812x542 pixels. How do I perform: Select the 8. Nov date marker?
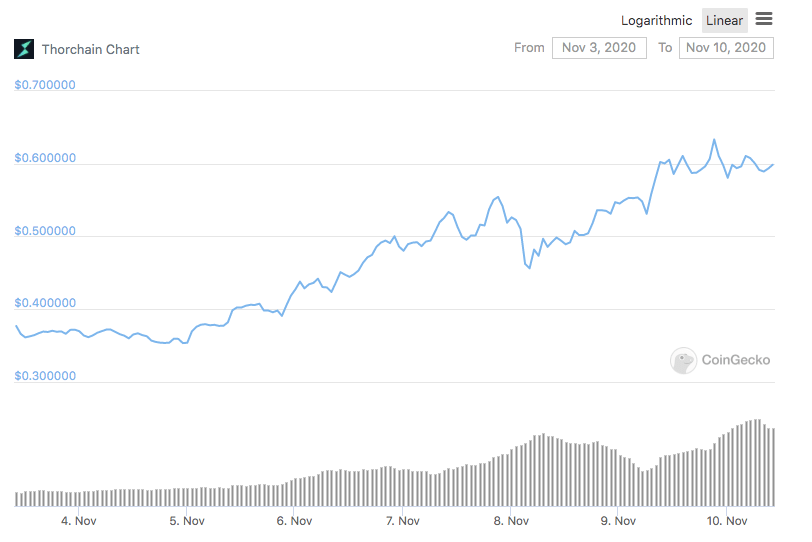coord(511,521)
